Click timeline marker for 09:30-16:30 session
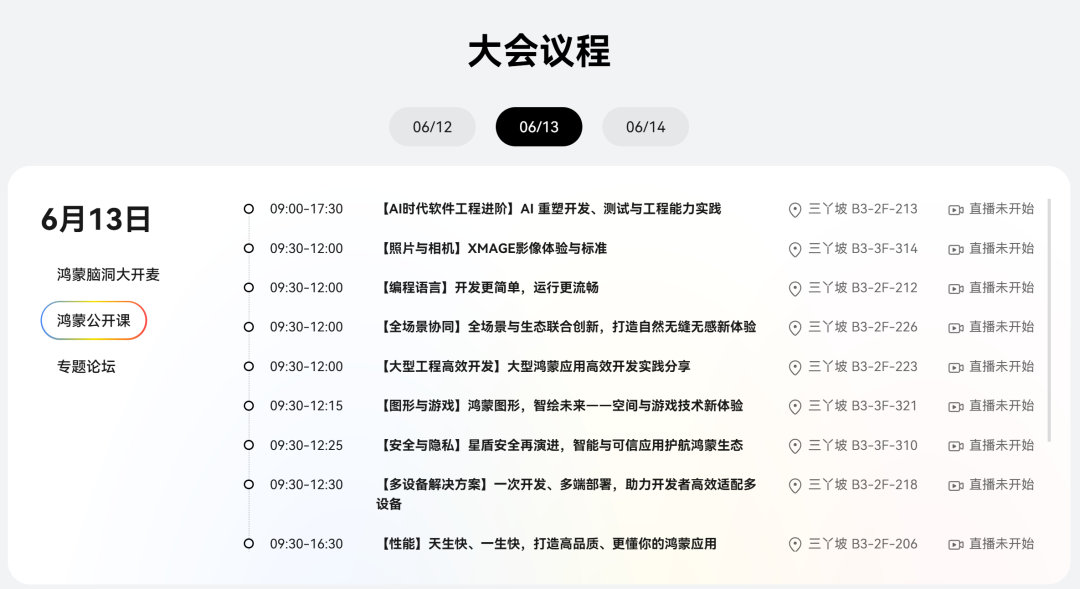The width and height of the screenshot is (1080, 589). 249,544
